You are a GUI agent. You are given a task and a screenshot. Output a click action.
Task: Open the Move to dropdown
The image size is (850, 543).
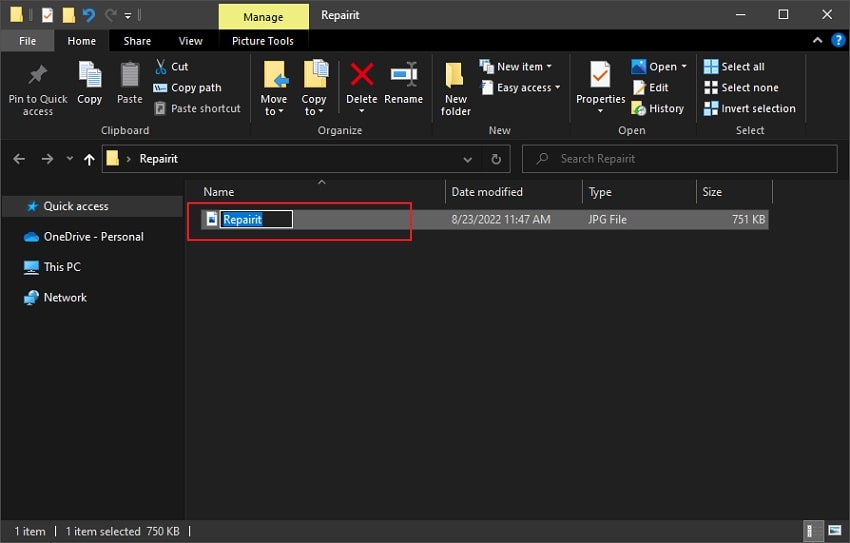click(x=274, y=88)
